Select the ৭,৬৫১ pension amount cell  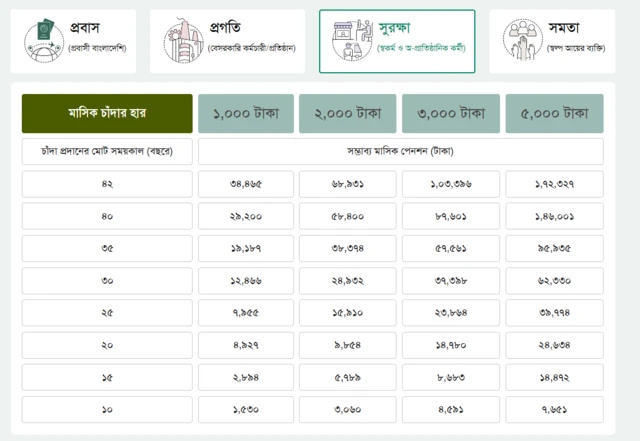(554, 410)
